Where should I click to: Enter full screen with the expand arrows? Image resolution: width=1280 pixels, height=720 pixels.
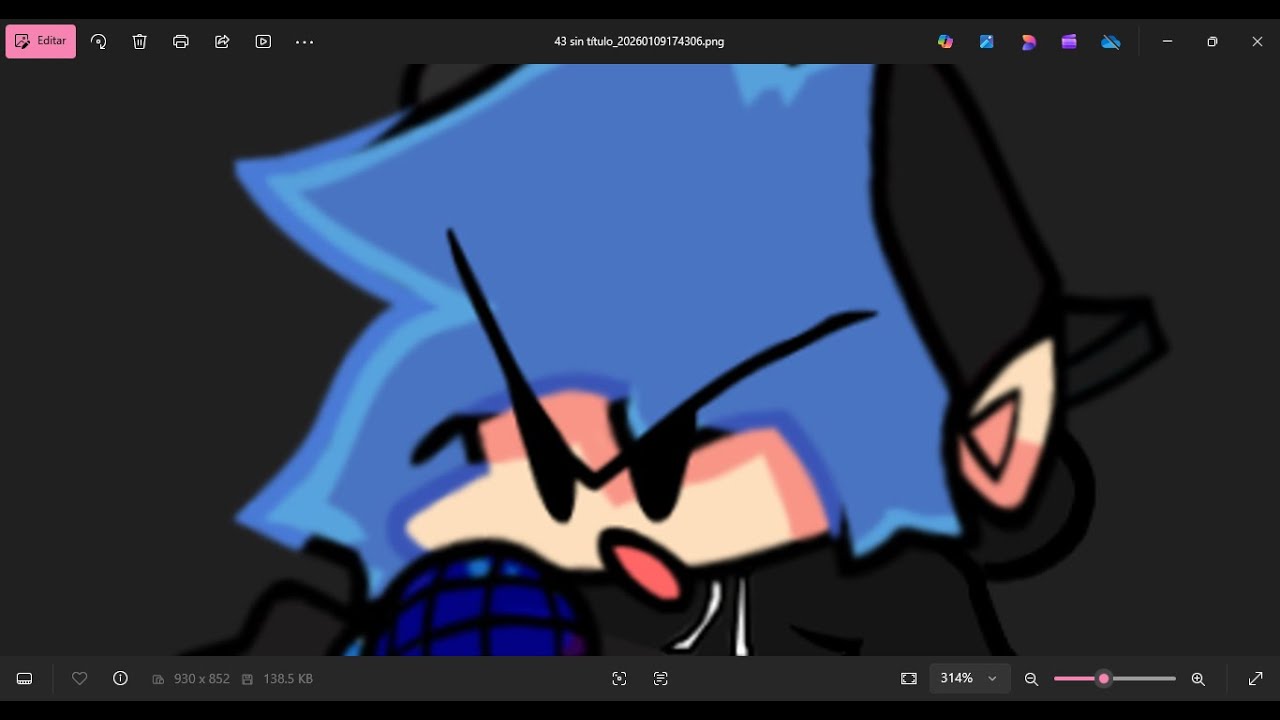click(x=1256, y=678)
